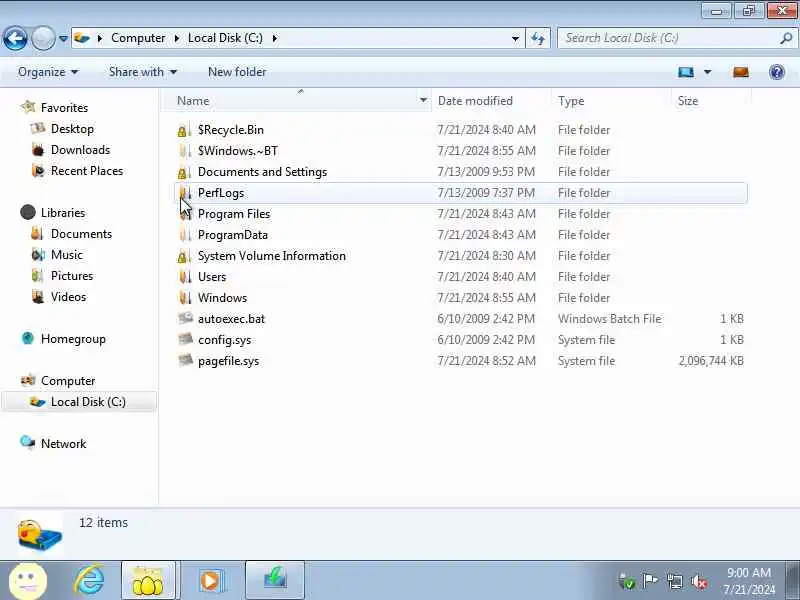
Task: Click the green shield tray icon
Action: coord(627,581)
